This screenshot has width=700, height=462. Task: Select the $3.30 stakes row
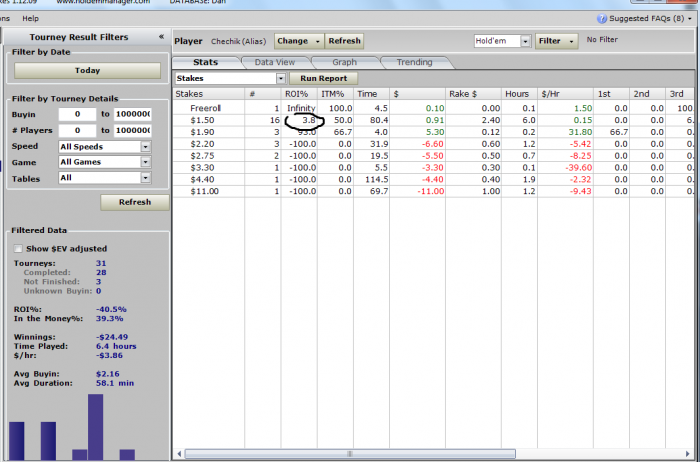[433, 168]
